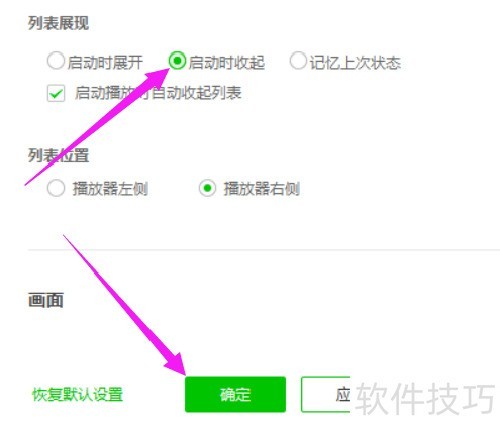Click the 画面 section heading

[x=46, y=300]
